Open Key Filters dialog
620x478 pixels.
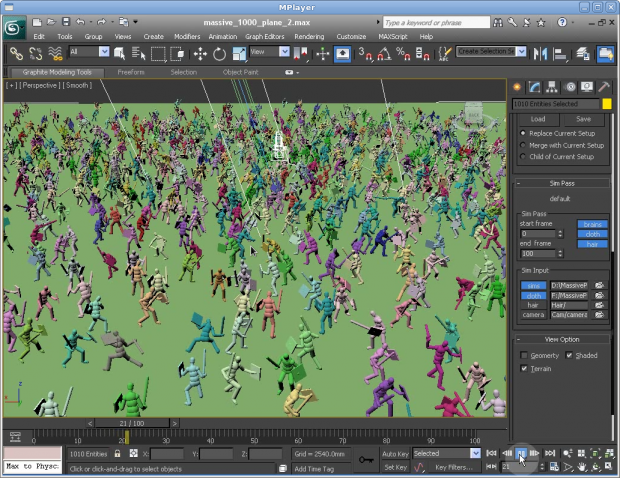click(x=454, y=467)
